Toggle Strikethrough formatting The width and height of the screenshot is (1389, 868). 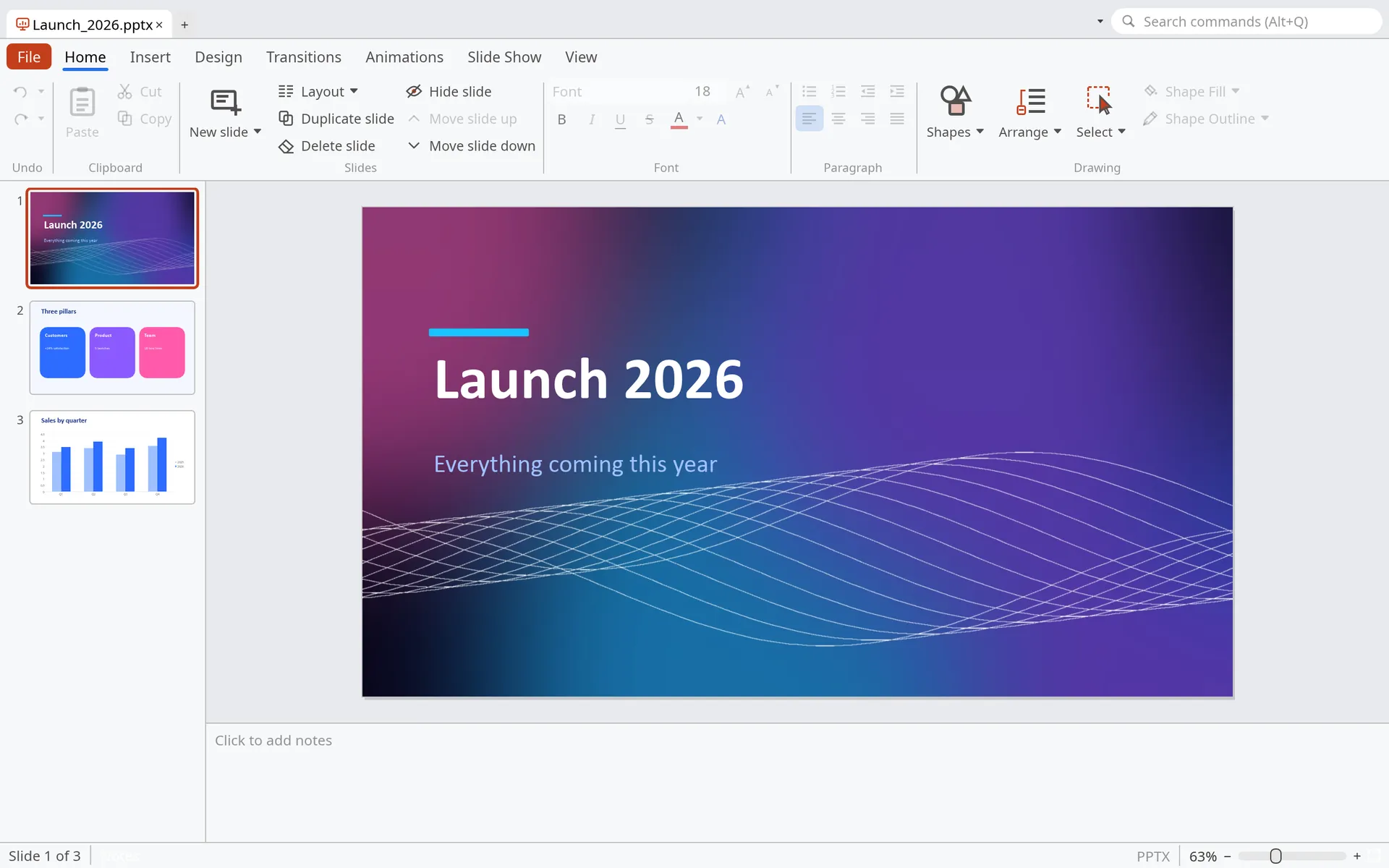pos(650,119)
